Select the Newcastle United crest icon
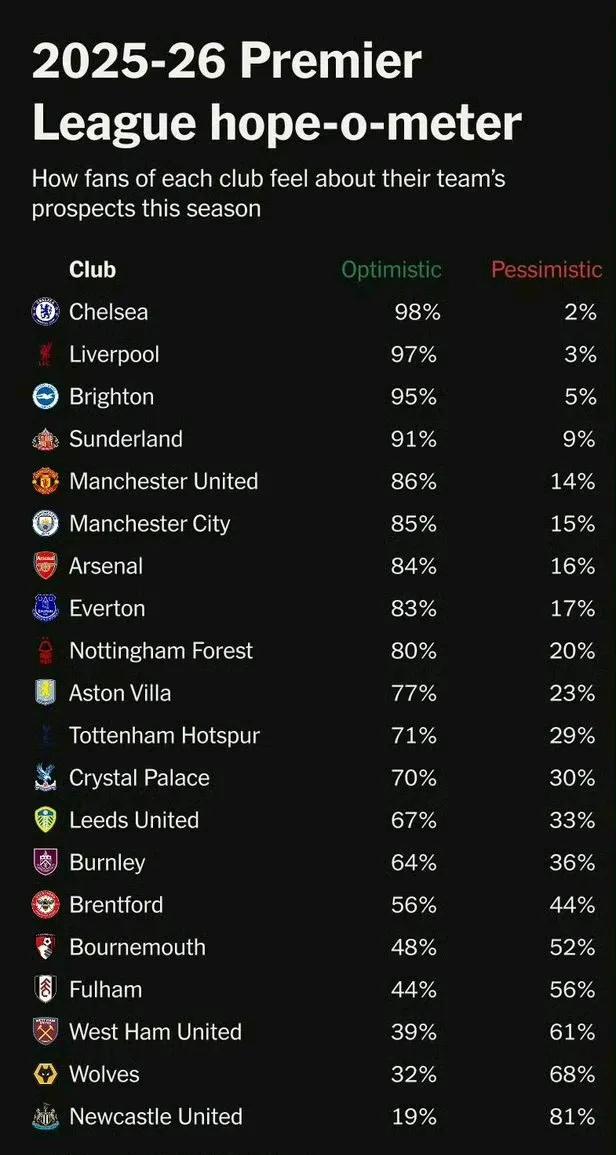Viewport: 616px width, 1155px height. click(x=46, y=1117)
